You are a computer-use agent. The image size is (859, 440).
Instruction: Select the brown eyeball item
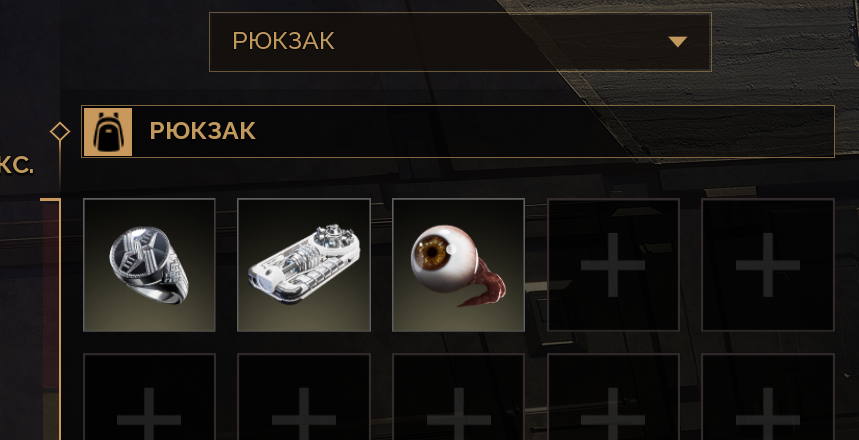(459, 265)
